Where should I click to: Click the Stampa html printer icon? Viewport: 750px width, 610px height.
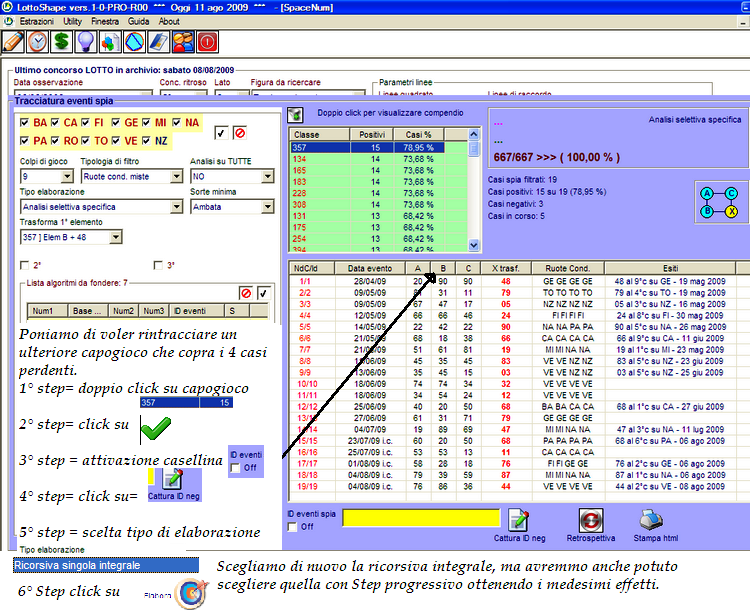651,520
